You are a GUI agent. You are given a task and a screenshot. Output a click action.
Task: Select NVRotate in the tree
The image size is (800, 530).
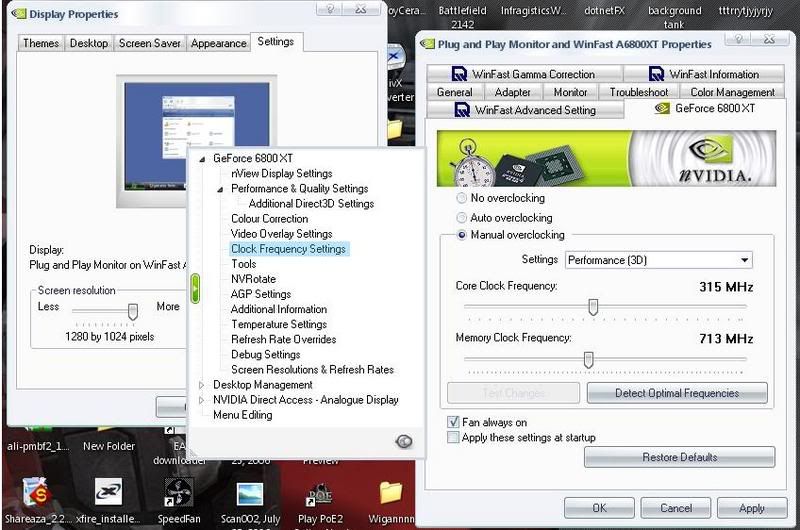(x=253, y=279)
